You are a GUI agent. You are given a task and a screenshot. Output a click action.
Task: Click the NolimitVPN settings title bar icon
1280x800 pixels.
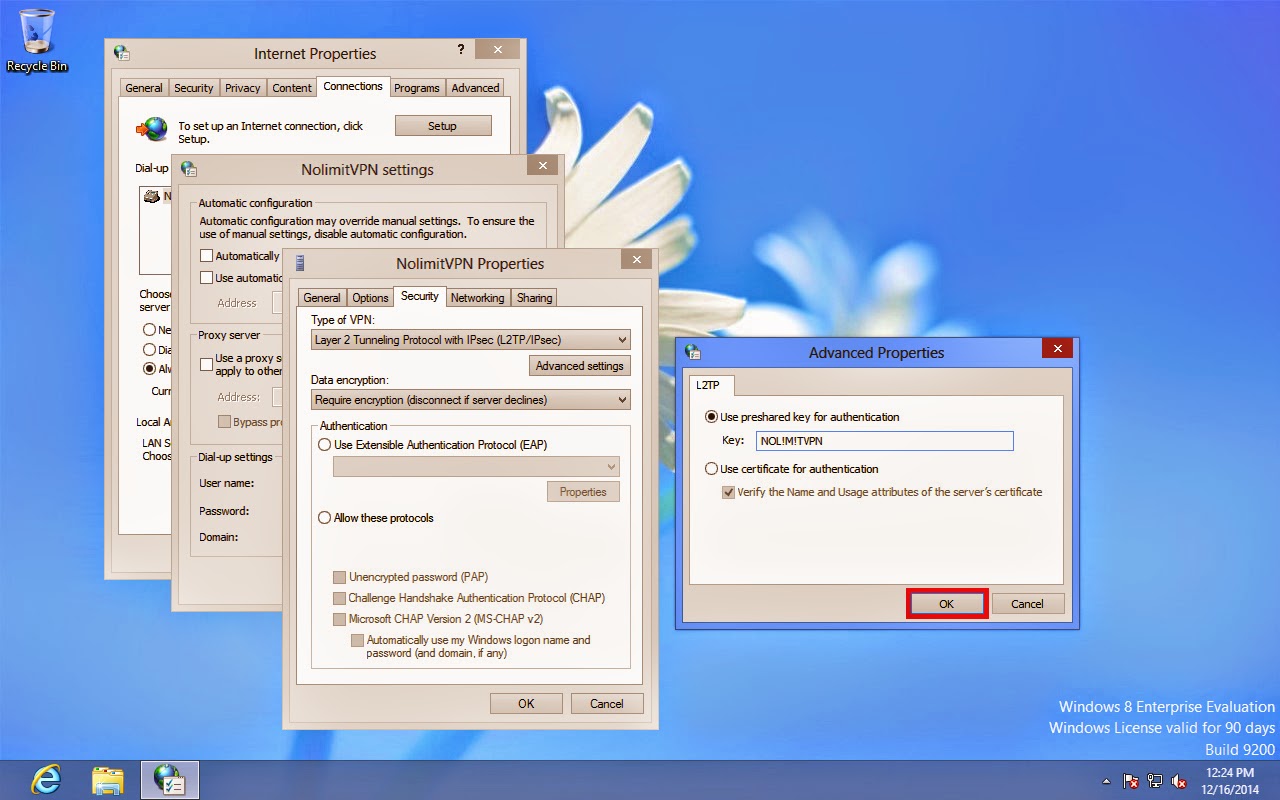(x=189, y=169)
